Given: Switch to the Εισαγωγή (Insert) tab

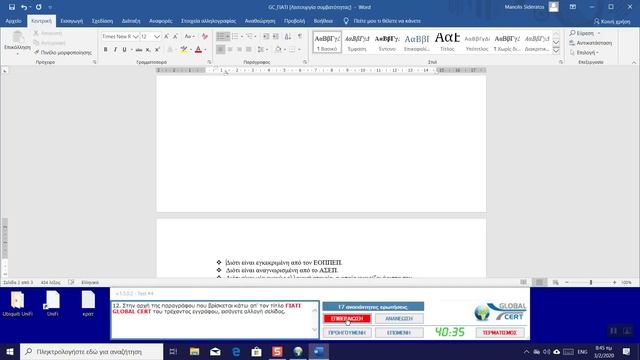Looking at the screenshot, I should tap(71, 21).
